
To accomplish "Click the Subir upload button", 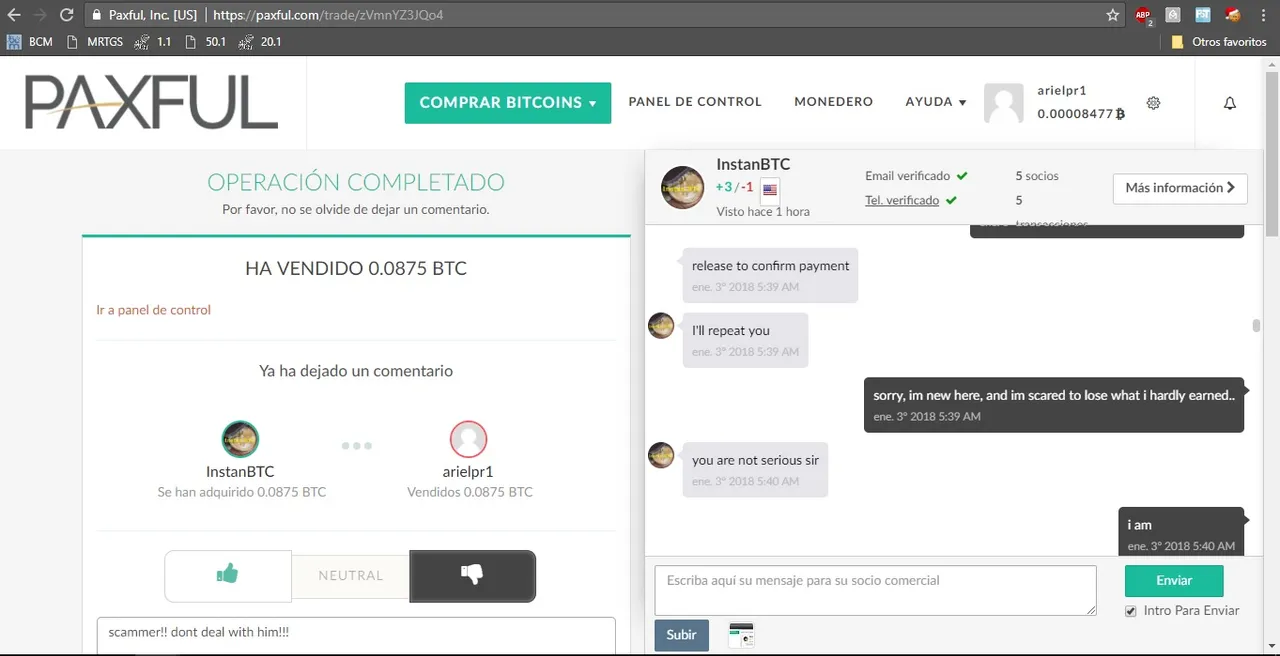I will [x=682, y=635].
